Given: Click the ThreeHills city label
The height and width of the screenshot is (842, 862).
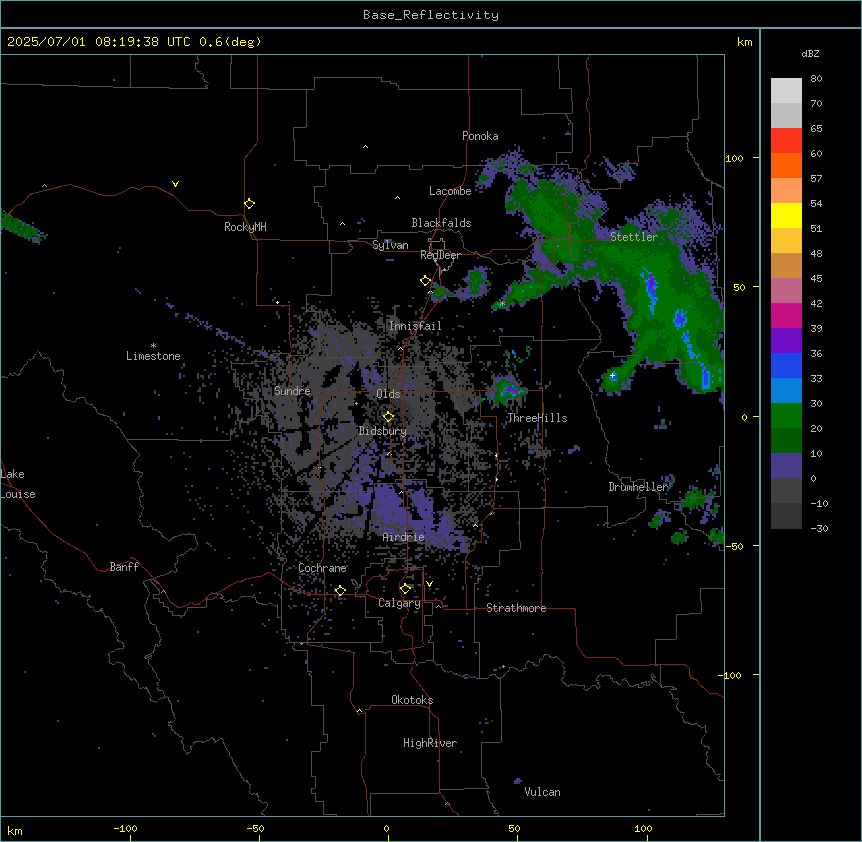Looking at the screenshot, I should [537, 418].
